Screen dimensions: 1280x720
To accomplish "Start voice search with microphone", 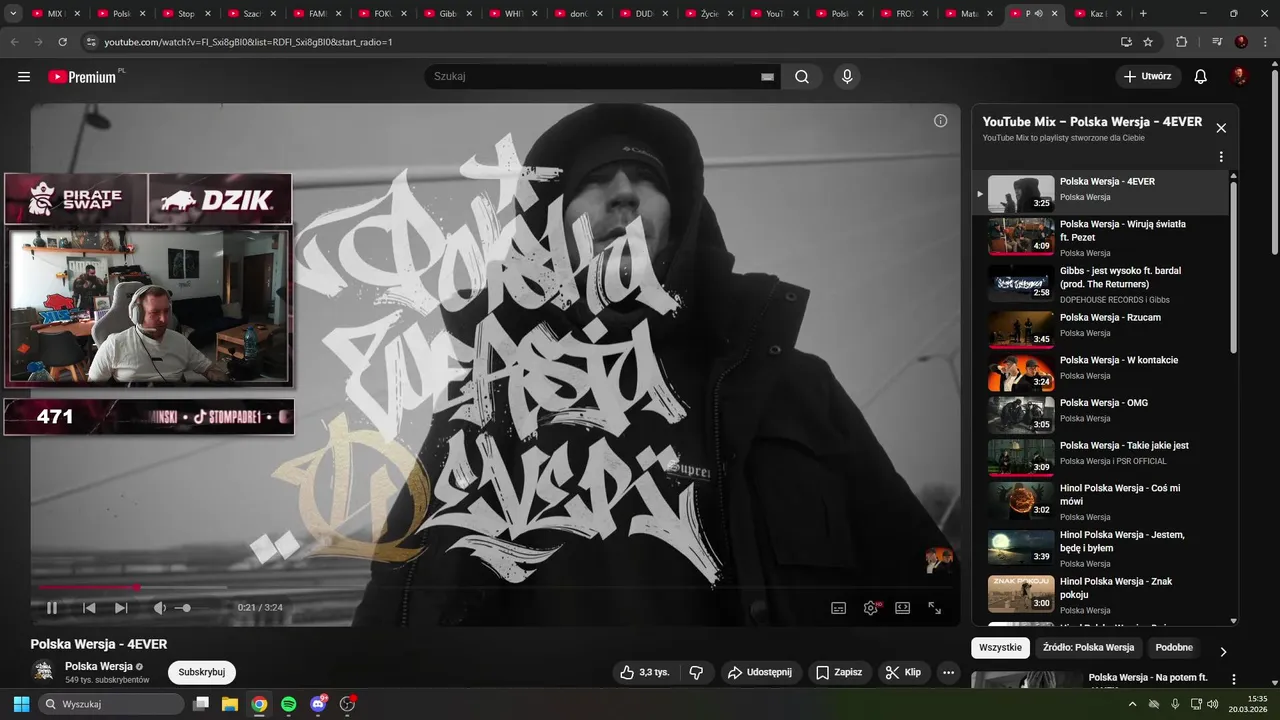I will tap(847, 77).
